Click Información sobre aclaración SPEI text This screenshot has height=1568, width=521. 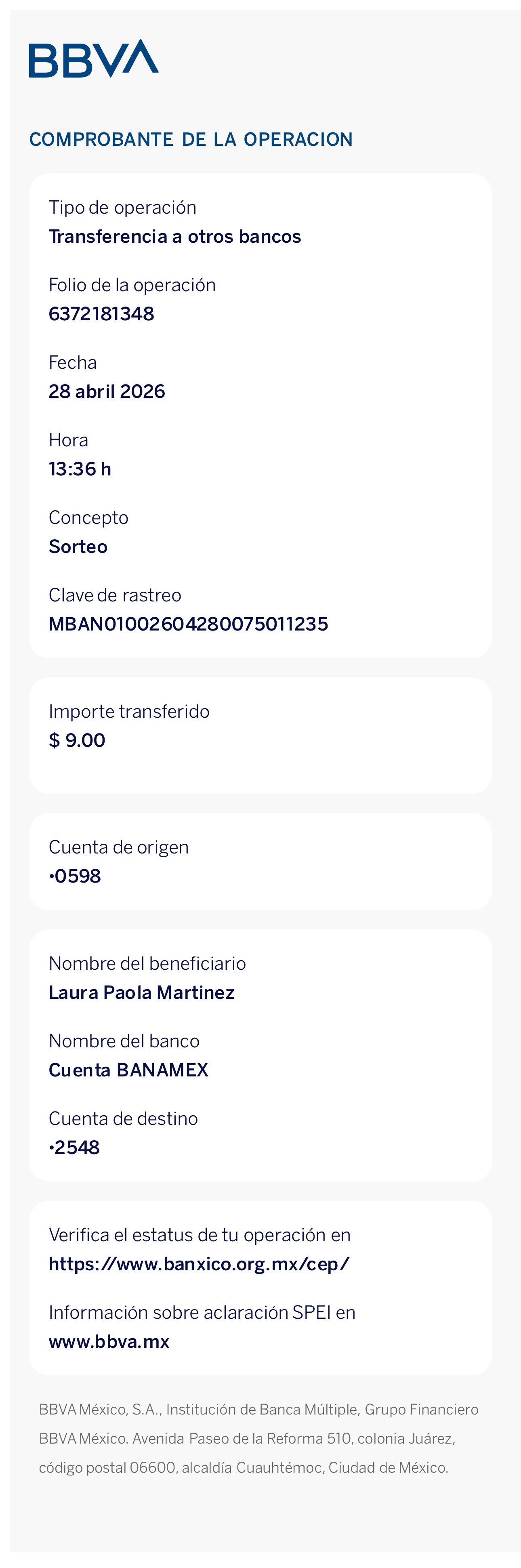click(x=202, y=1313)
